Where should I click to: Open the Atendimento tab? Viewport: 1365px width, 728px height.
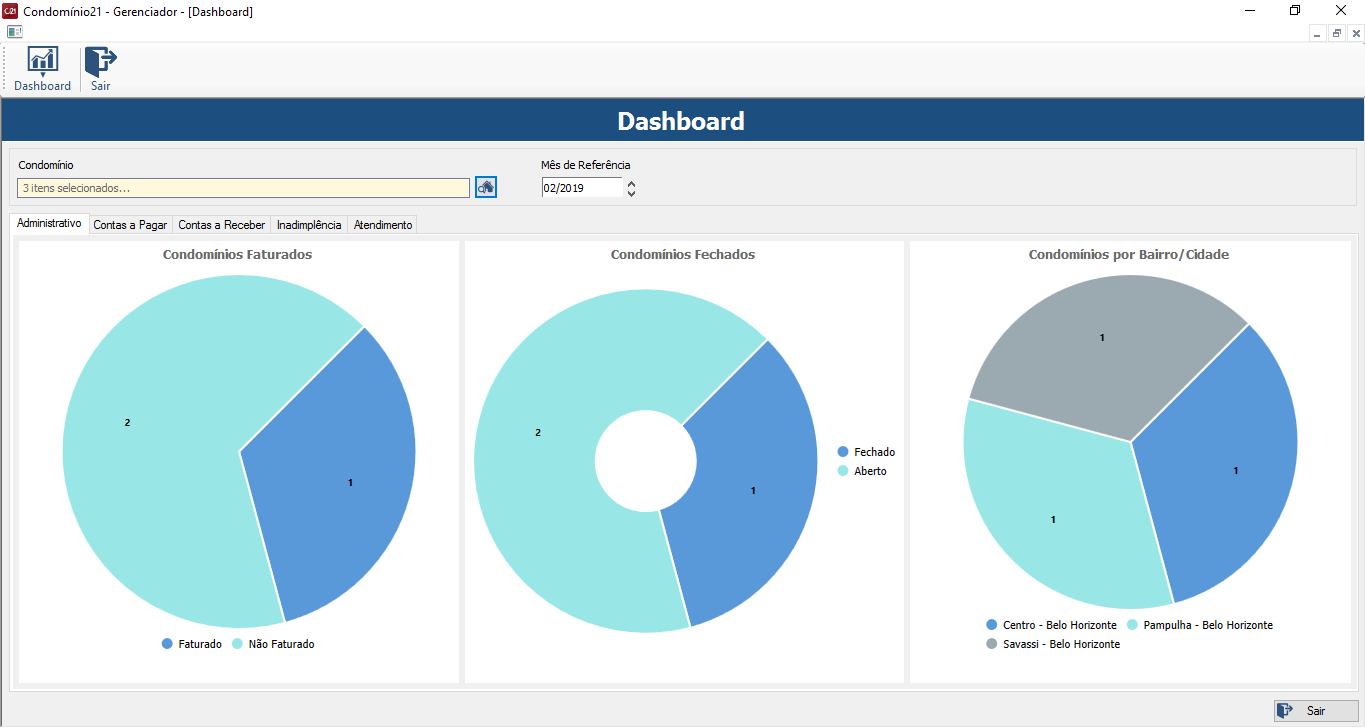tap(383, 225)
